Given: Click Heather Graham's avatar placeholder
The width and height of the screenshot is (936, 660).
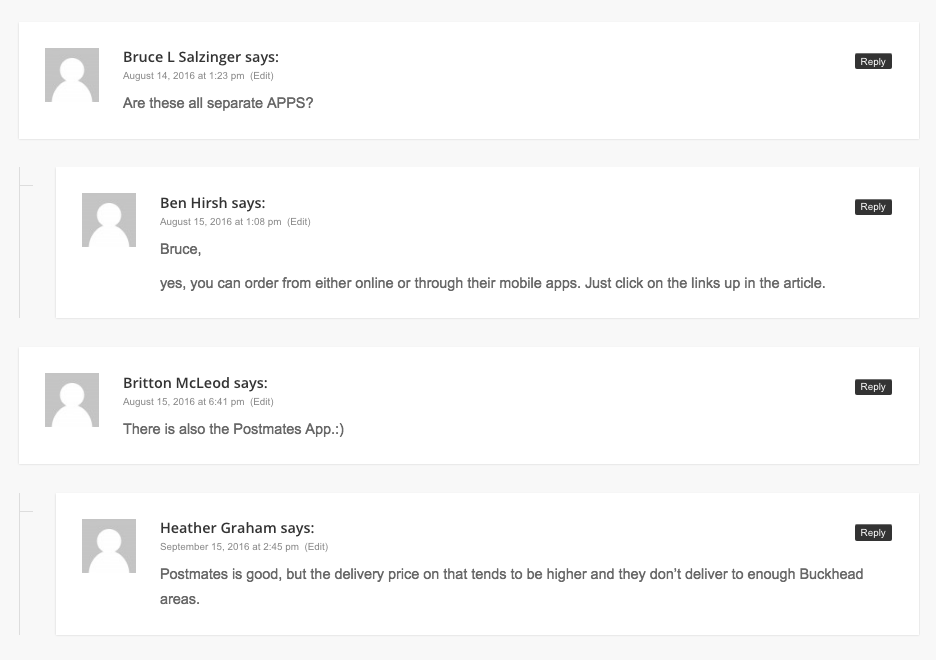Looking at the screenshot, I should point(109,546).
